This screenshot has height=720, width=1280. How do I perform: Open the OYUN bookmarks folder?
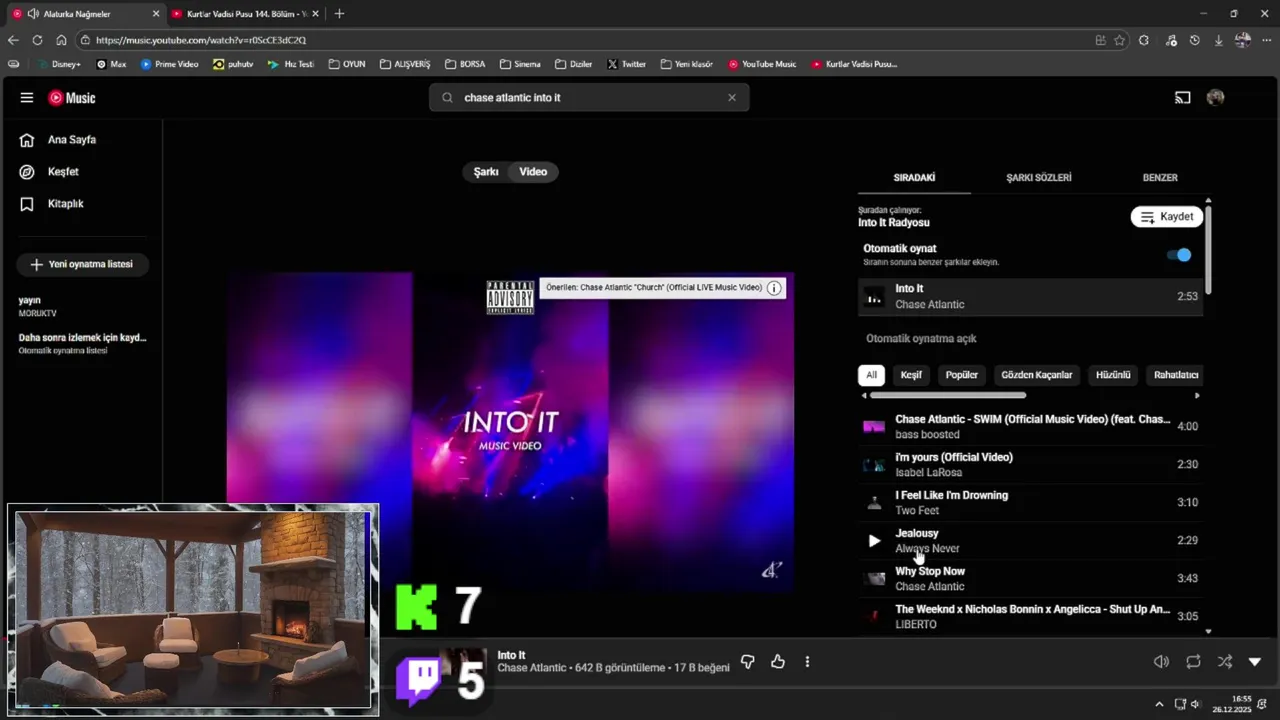coord(347,64)
